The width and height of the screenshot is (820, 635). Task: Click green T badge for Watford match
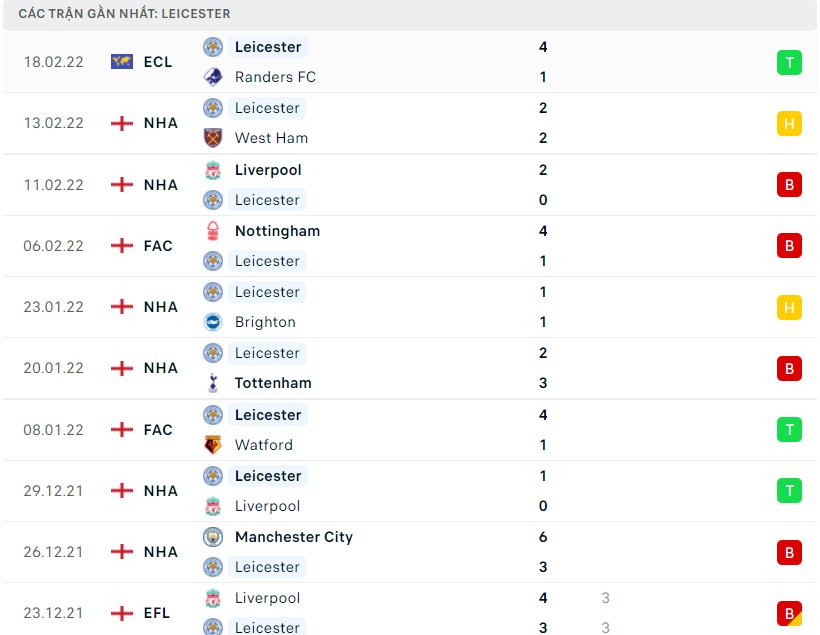(789, 430)
